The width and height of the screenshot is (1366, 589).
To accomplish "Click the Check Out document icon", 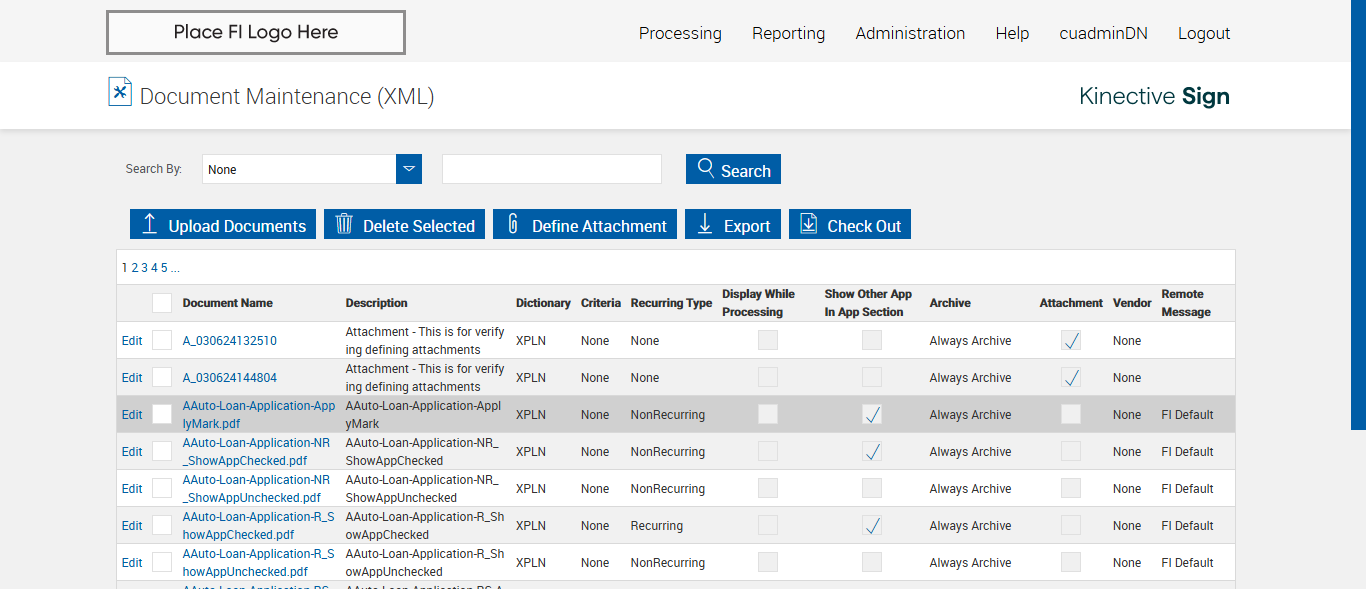I will pyautogui.click(x=809, y=224).
